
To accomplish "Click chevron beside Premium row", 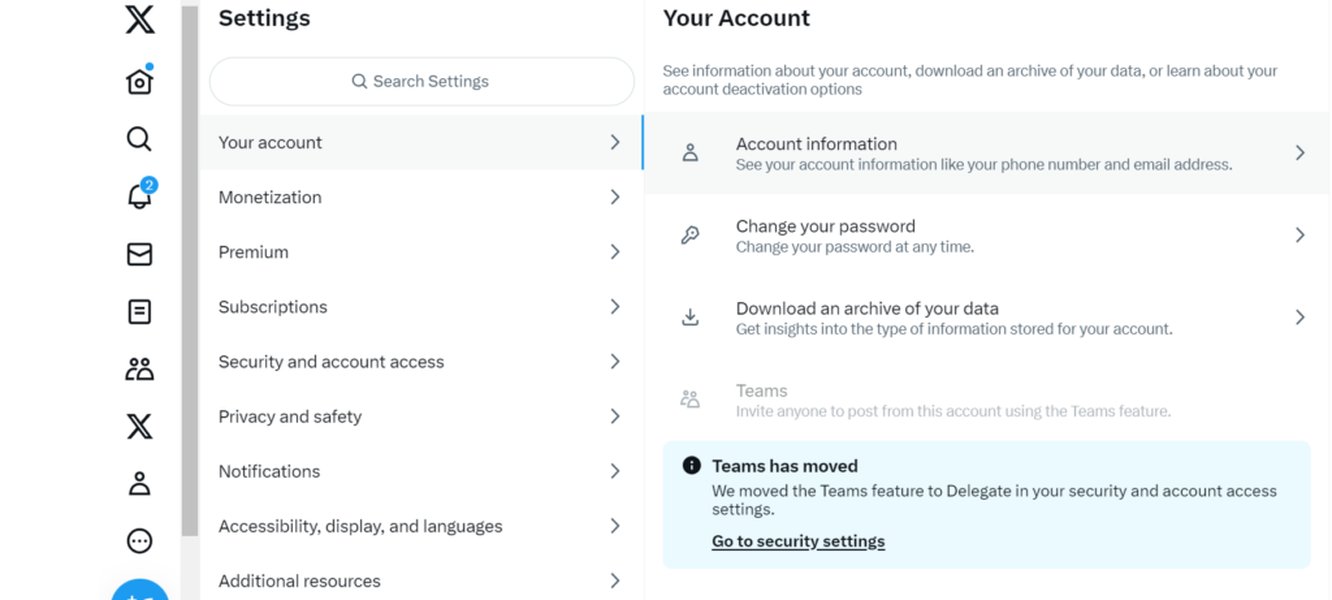I will [x=615, y=252].
